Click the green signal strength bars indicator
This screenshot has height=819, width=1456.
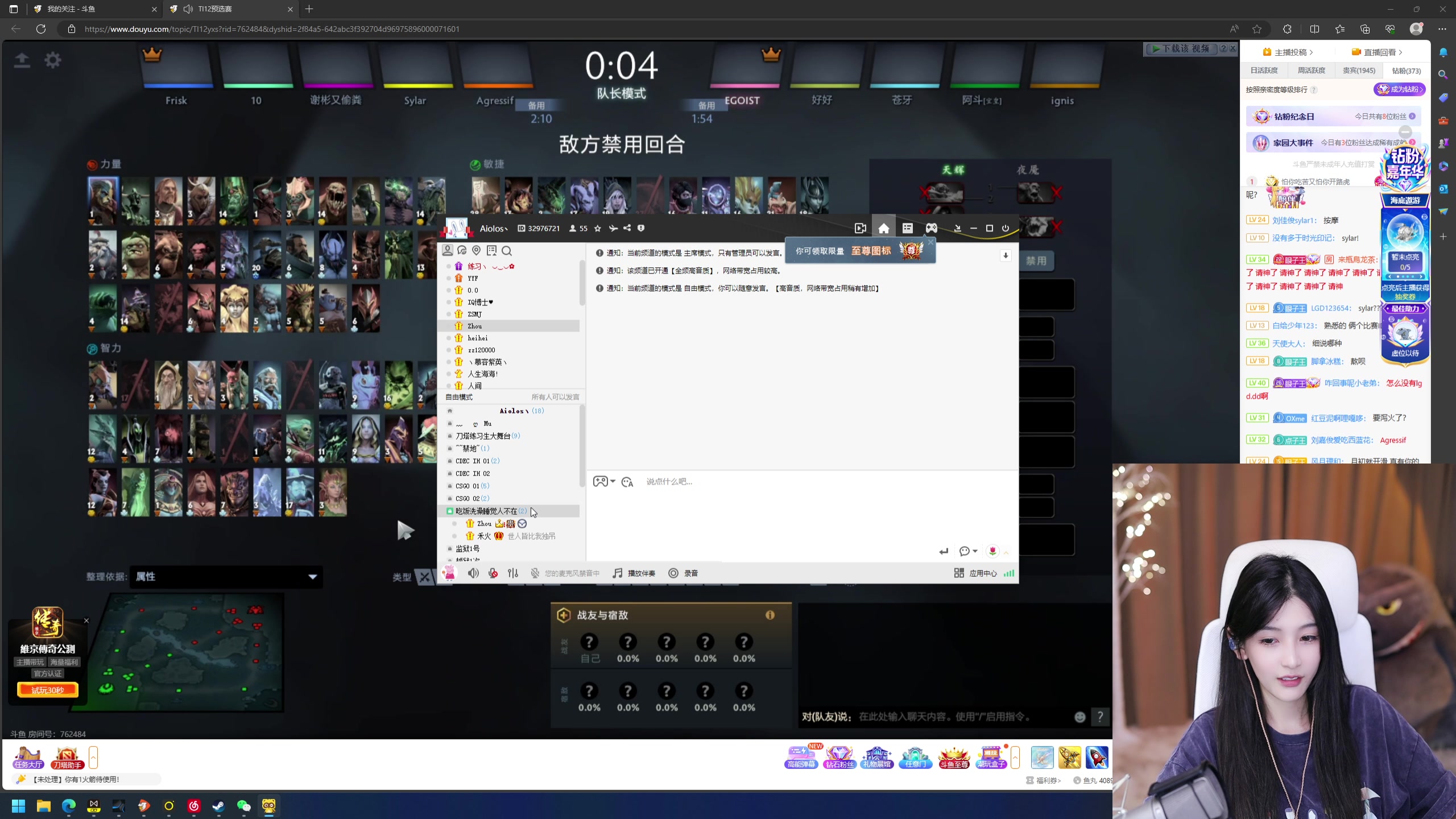coord(1010,573)
